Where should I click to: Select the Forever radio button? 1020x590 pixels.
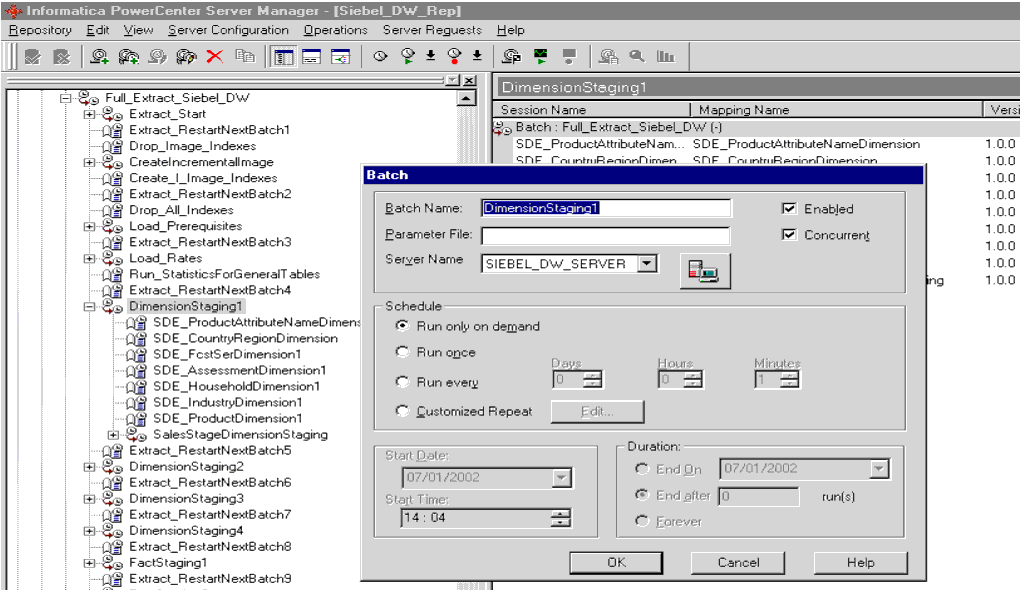(642, 521)
